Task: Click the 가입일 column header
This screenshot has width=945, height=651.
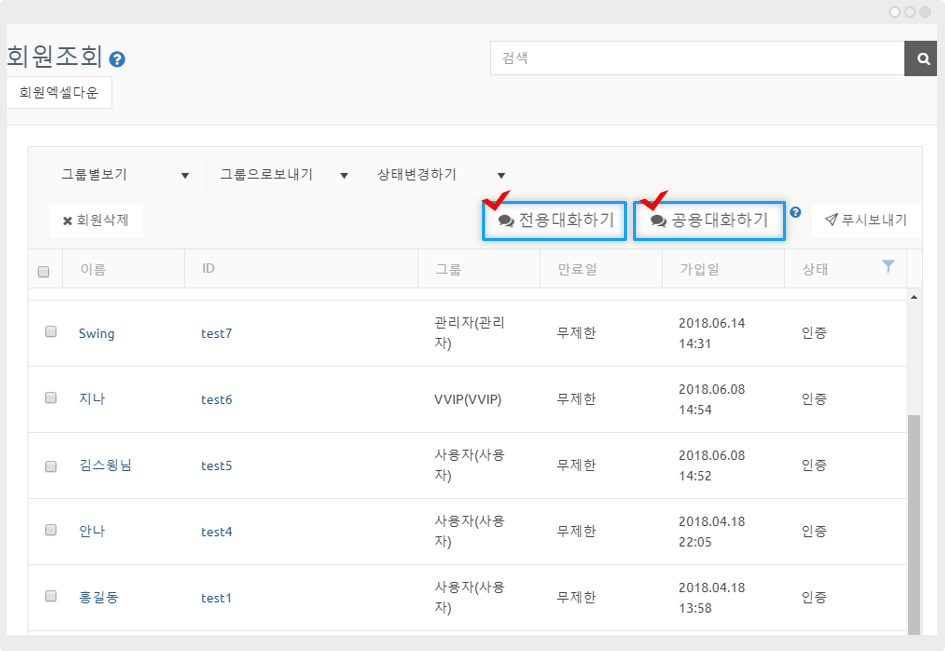Action: [699, 269]
